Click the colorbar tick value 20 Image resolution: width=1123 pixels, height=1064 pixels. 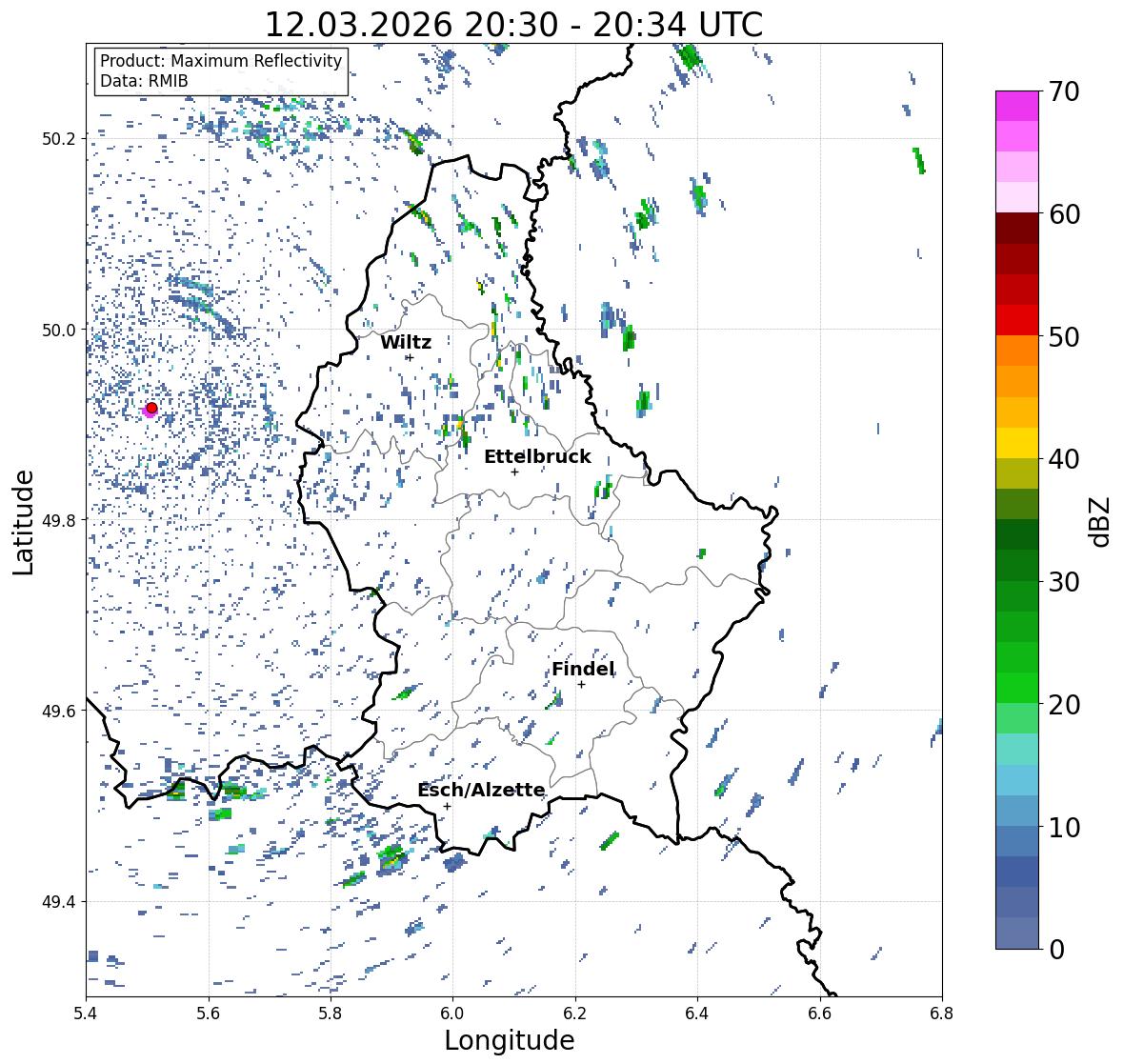(x=1064, y=705)
